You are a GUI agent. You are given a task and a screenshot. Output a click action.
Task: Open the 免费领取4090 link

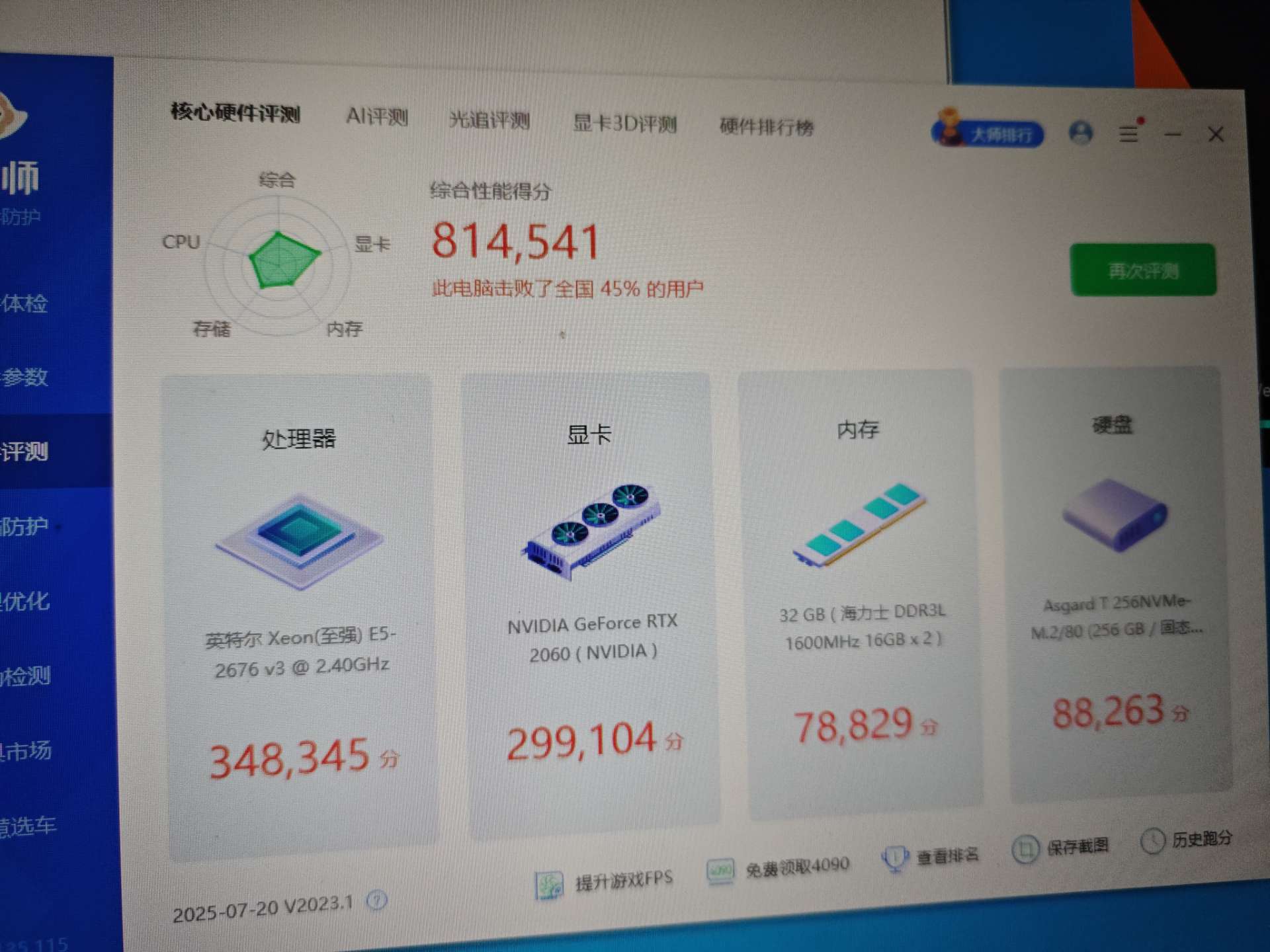click(x=797, y=867)
